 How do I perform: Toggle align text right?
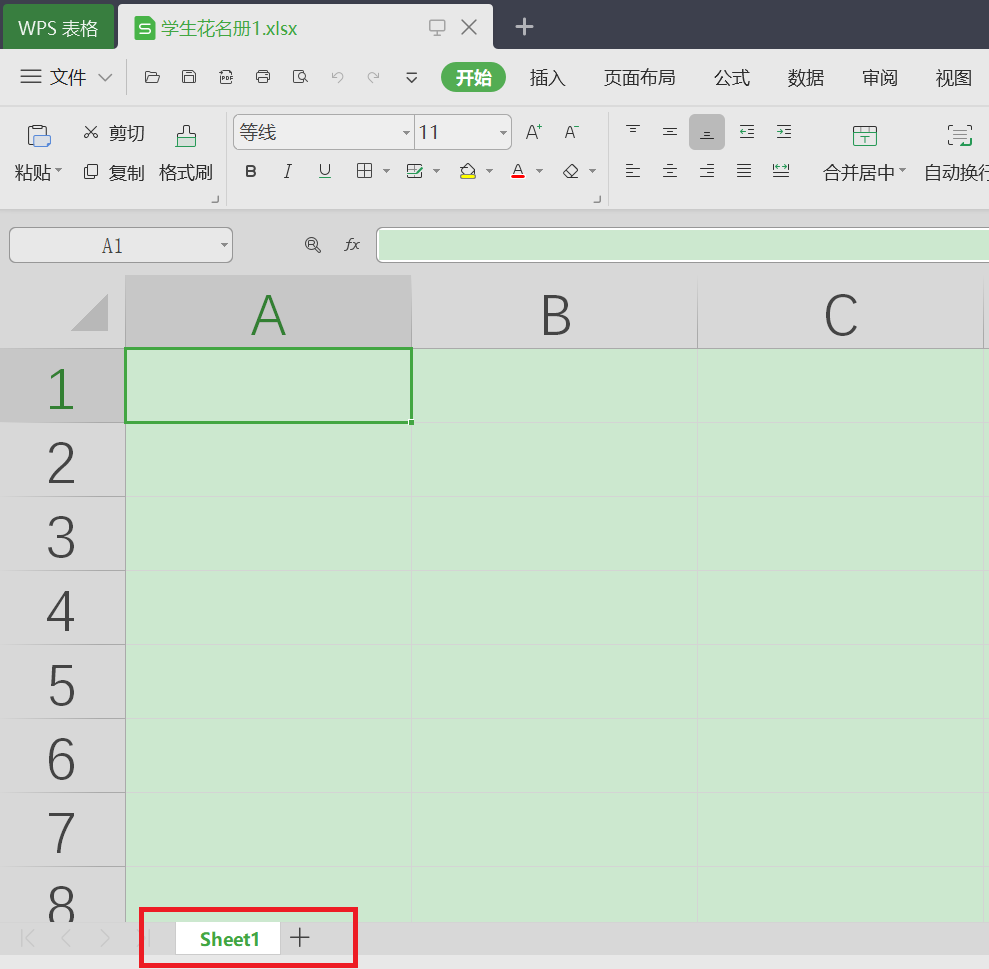pos(707,170)
